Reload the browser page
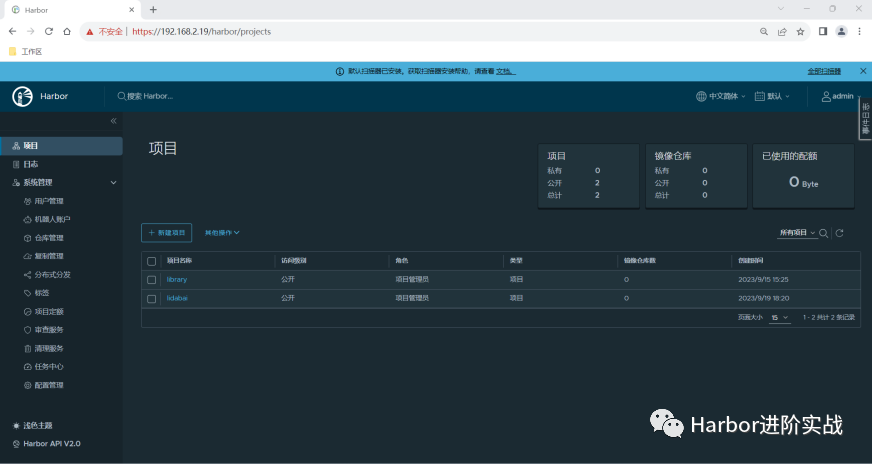The height and width of the screenshot is (464, 872). (49, 32)
